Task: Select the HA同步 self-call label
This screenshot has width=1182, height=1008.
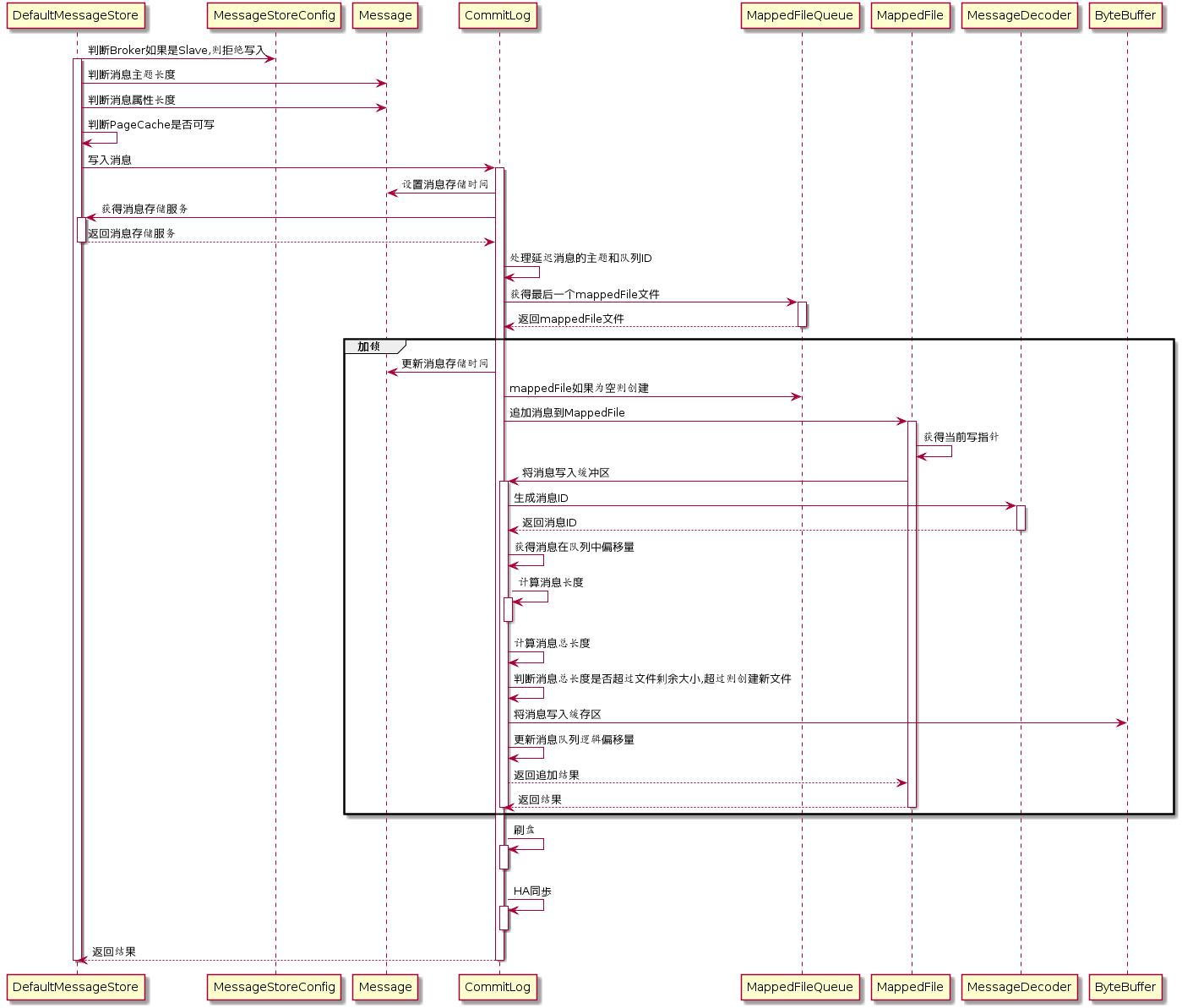Action: click(532, 891)
